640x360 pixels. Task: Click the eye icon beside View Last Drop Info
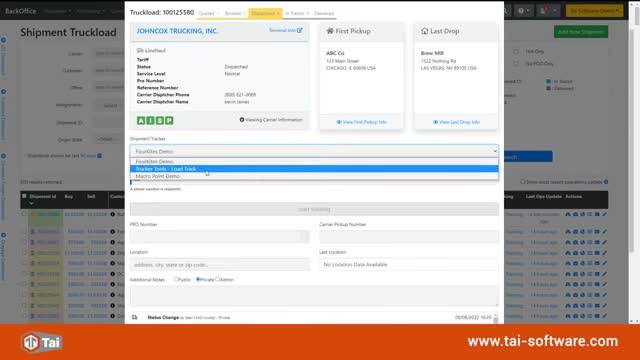pyautogui.click(x=435, y=122)
